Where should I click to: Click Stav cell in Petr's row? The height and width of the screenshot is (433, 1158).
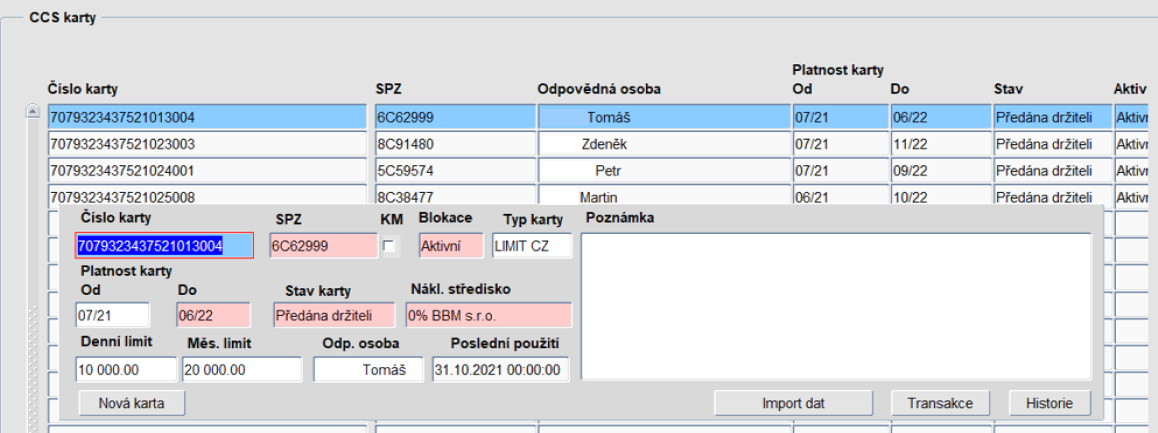[1052, 171]
